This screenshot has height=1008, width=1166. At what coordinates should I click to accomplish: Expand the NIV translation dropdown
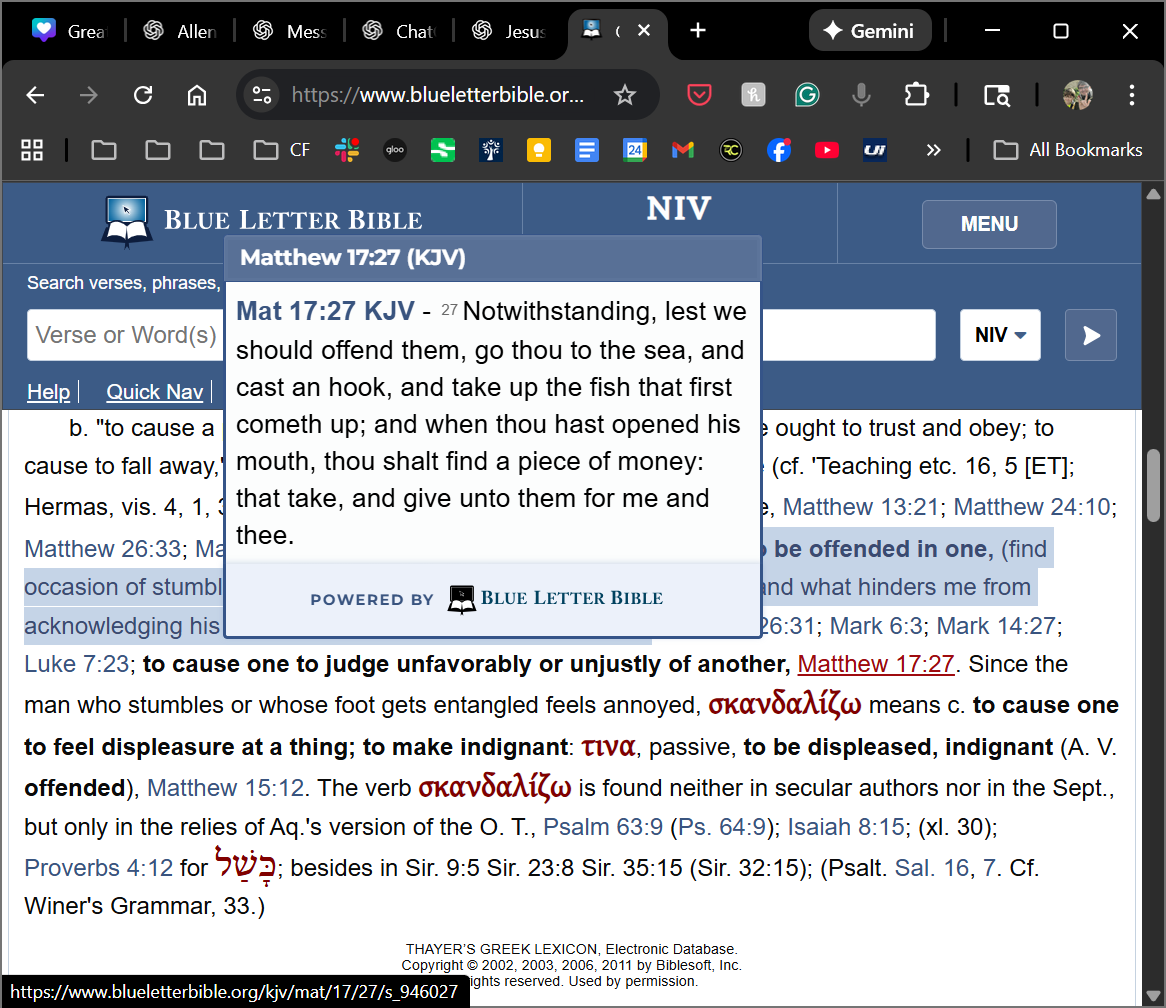click(1000, 335)
